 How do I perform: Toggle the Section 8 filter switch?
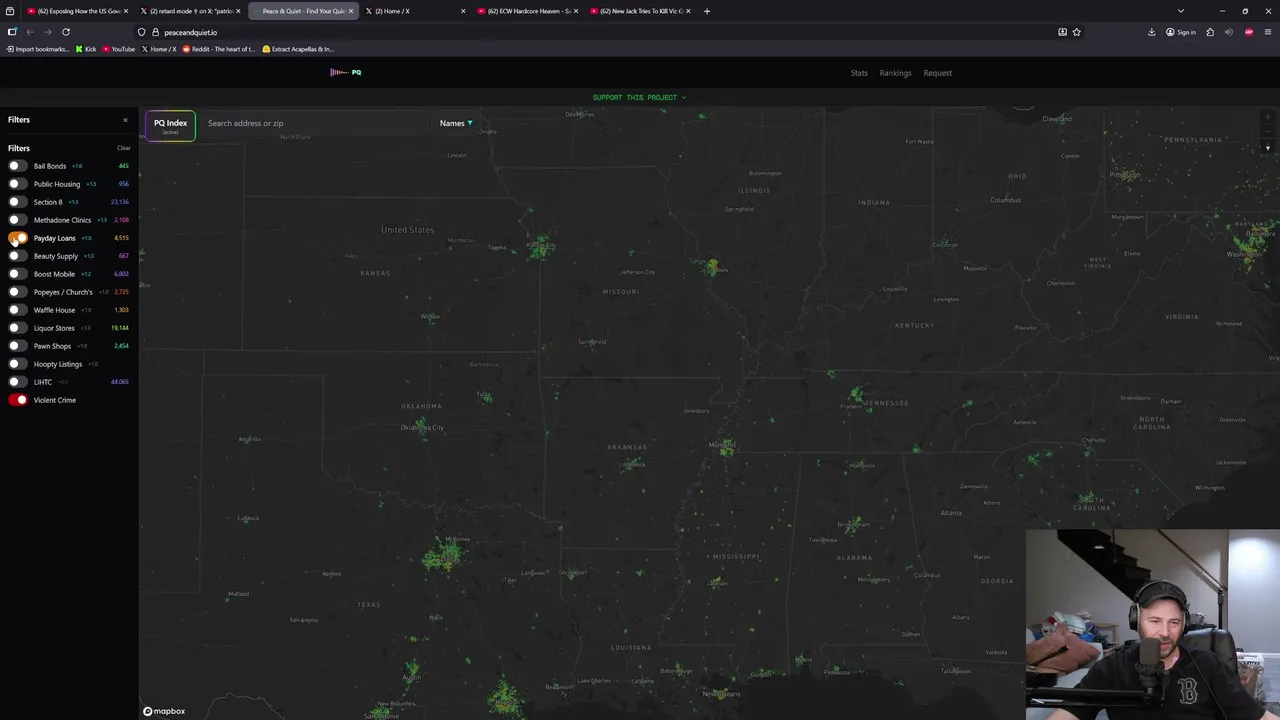coord(17,202)
